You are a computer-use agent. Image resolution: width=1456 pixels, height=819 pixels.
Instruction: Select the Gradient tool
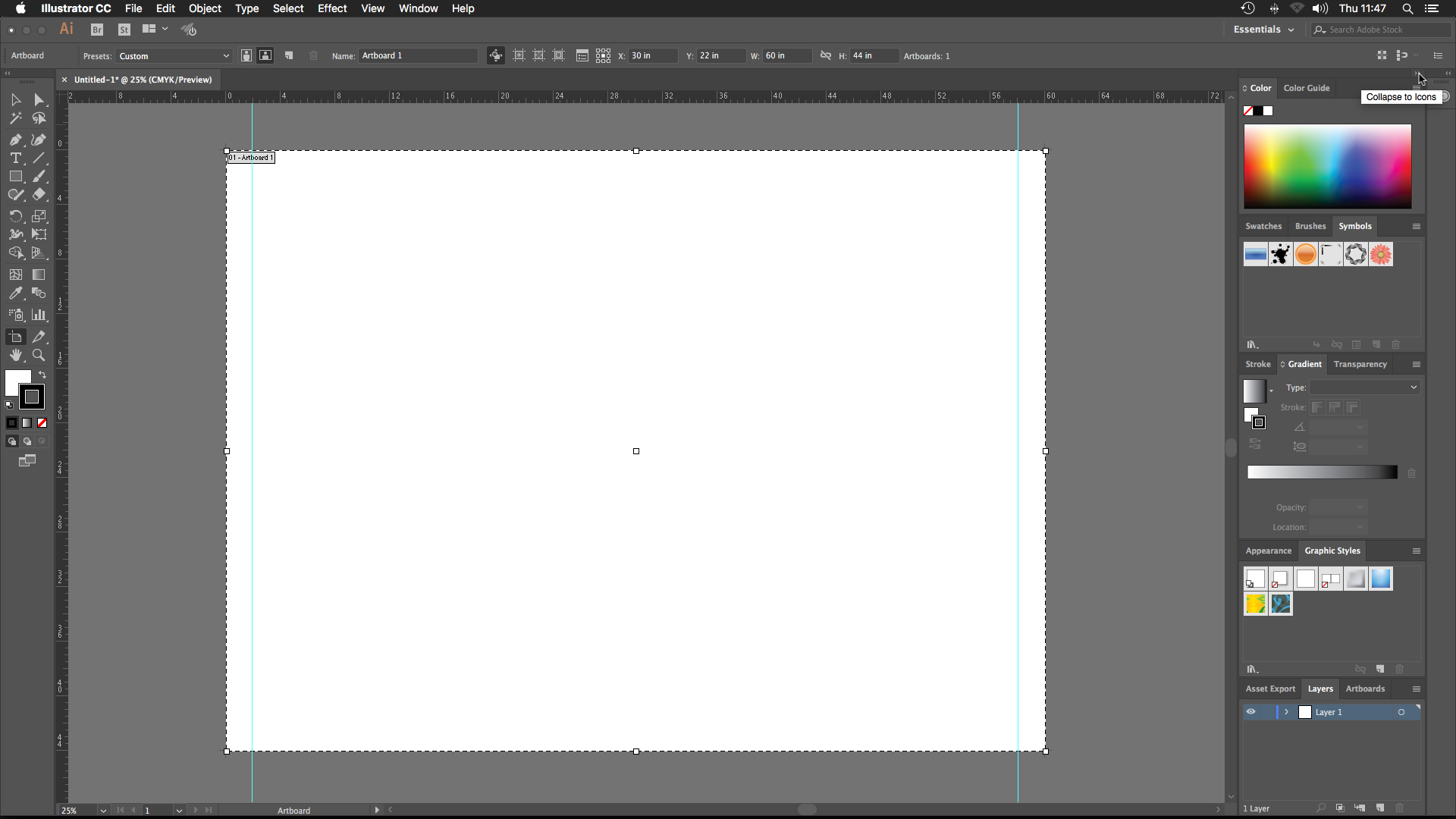click(x=39, y=275)
